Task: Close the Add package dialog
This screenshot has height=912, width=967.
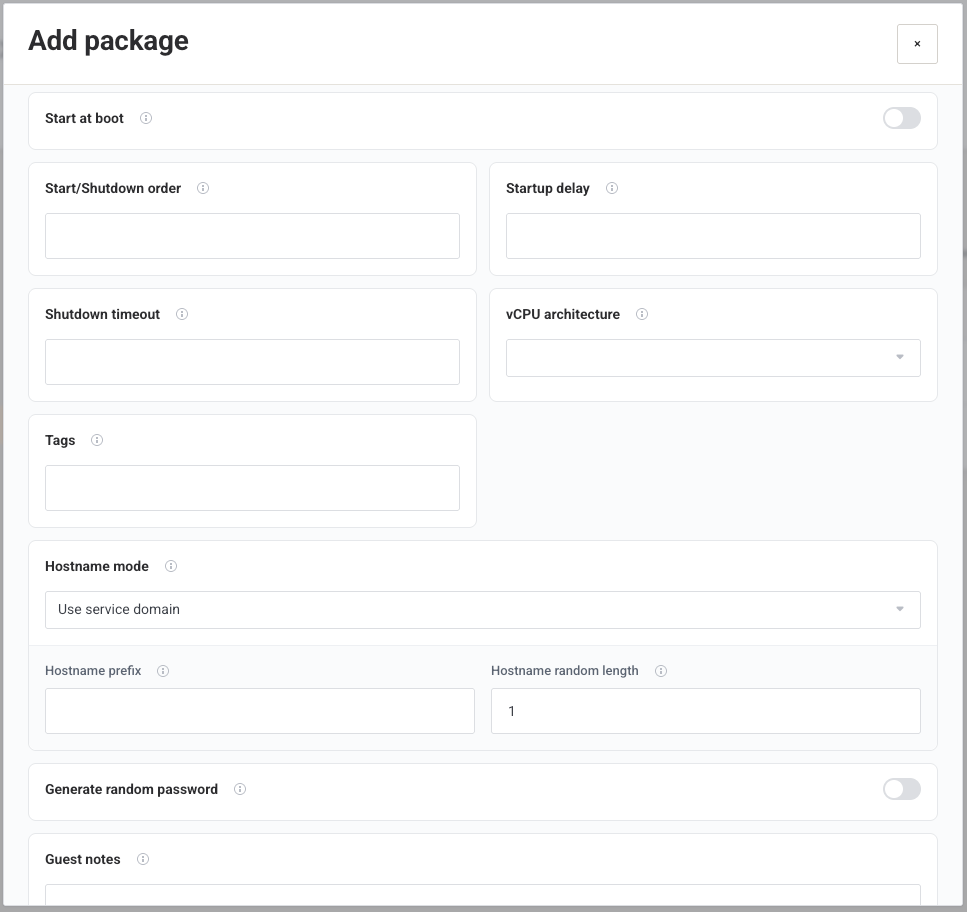Action: (x=917, y=44)
